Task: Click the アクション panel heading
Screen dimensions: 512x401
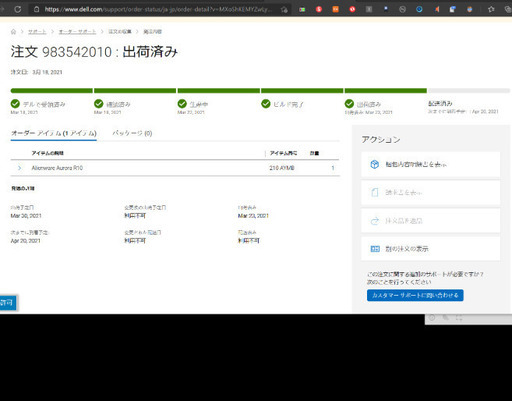Action: coord(381,139)
